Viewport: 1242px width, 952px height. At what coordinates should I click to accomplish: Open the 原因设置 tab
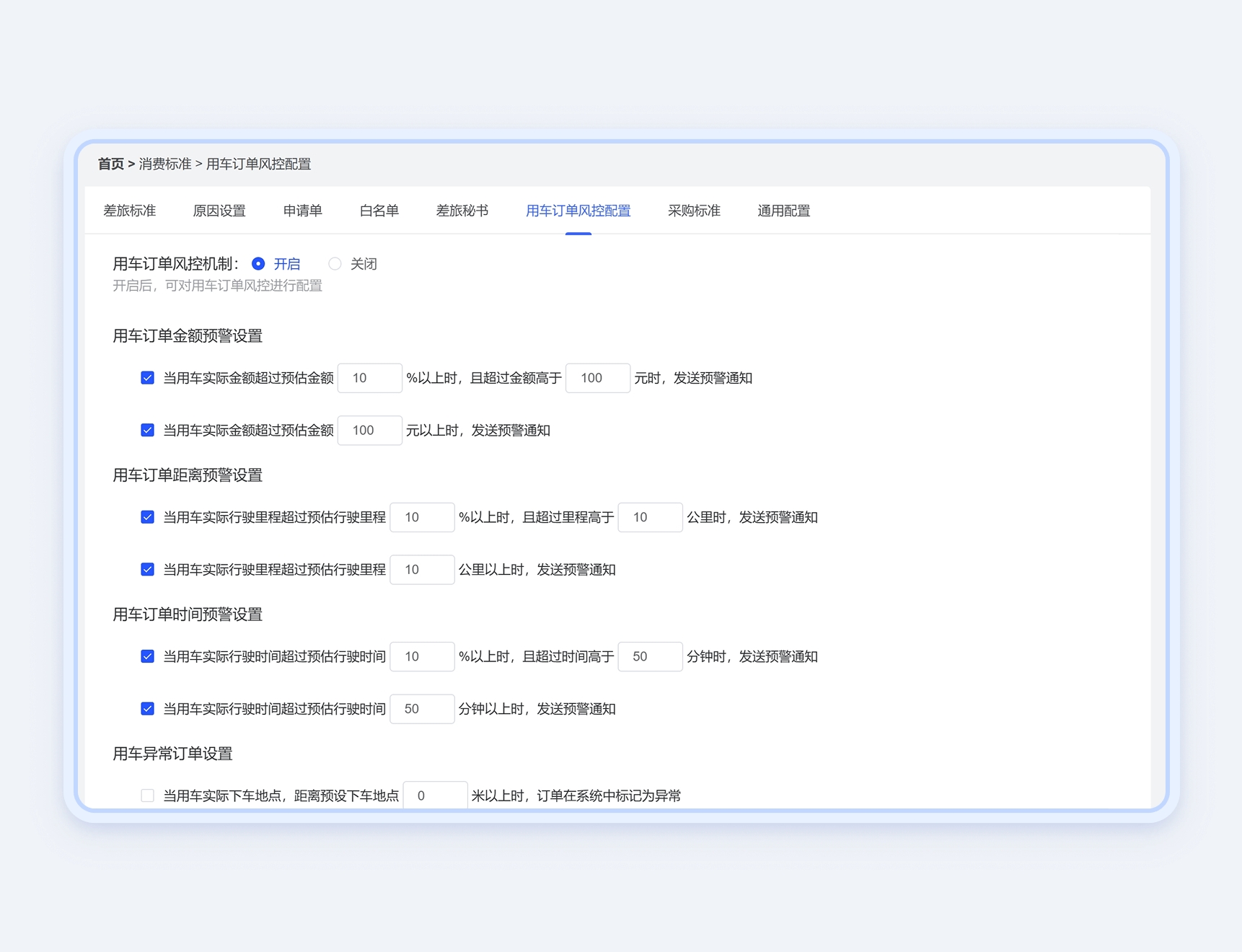pos(219,211)
